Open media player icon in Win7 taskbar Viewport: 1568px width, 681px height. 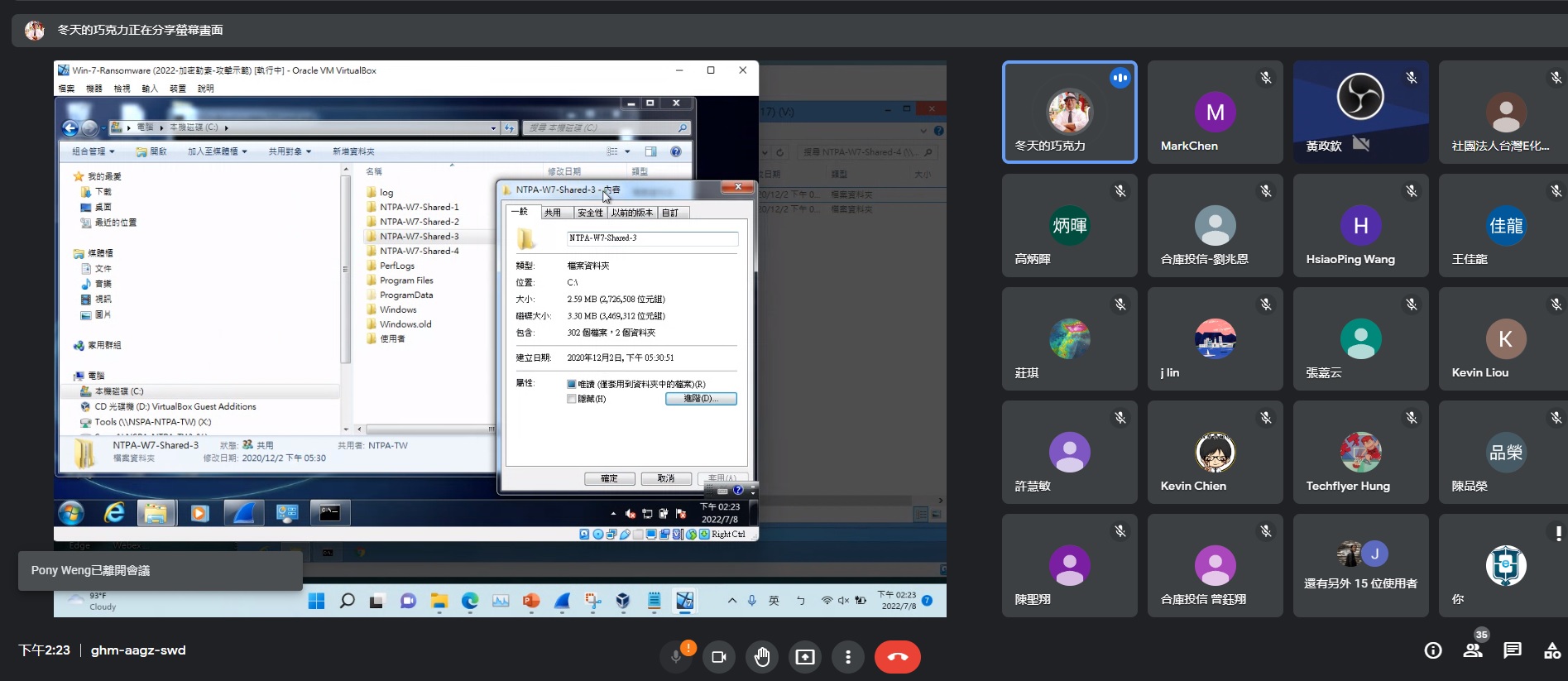tap(199, 513)
